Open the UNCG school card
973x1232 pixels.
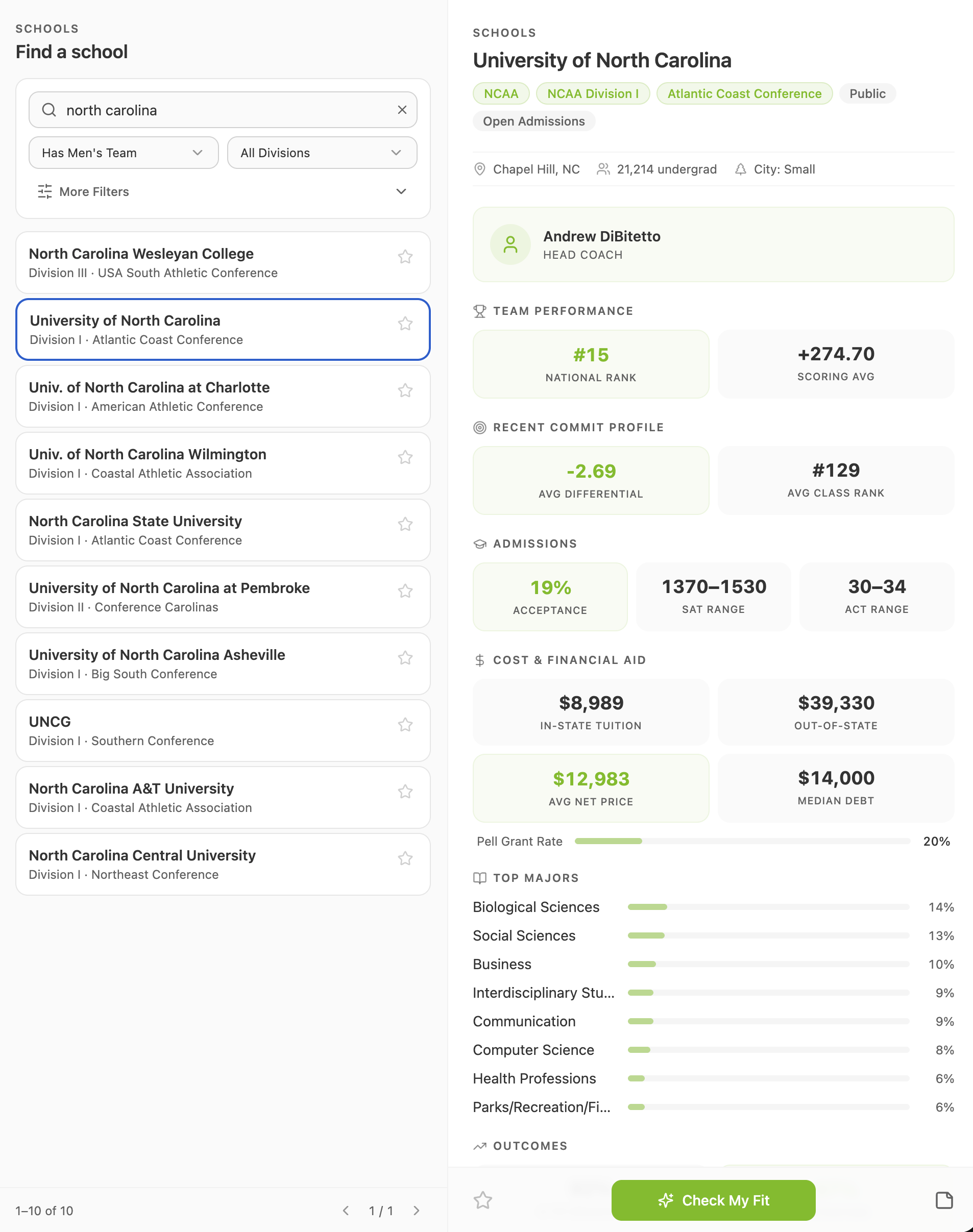tap(223, 731)
